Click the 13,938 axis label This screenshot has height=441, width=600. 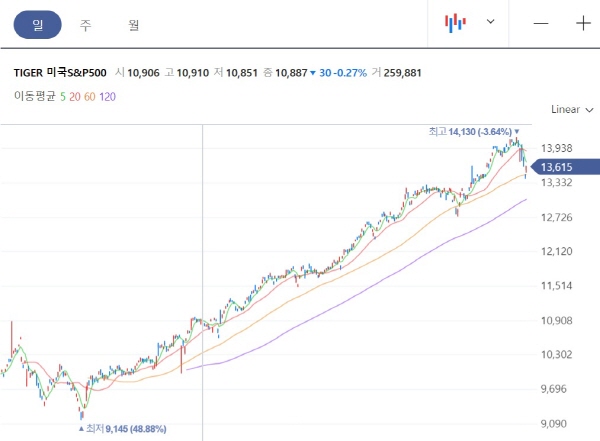click(x=556, y=148)
